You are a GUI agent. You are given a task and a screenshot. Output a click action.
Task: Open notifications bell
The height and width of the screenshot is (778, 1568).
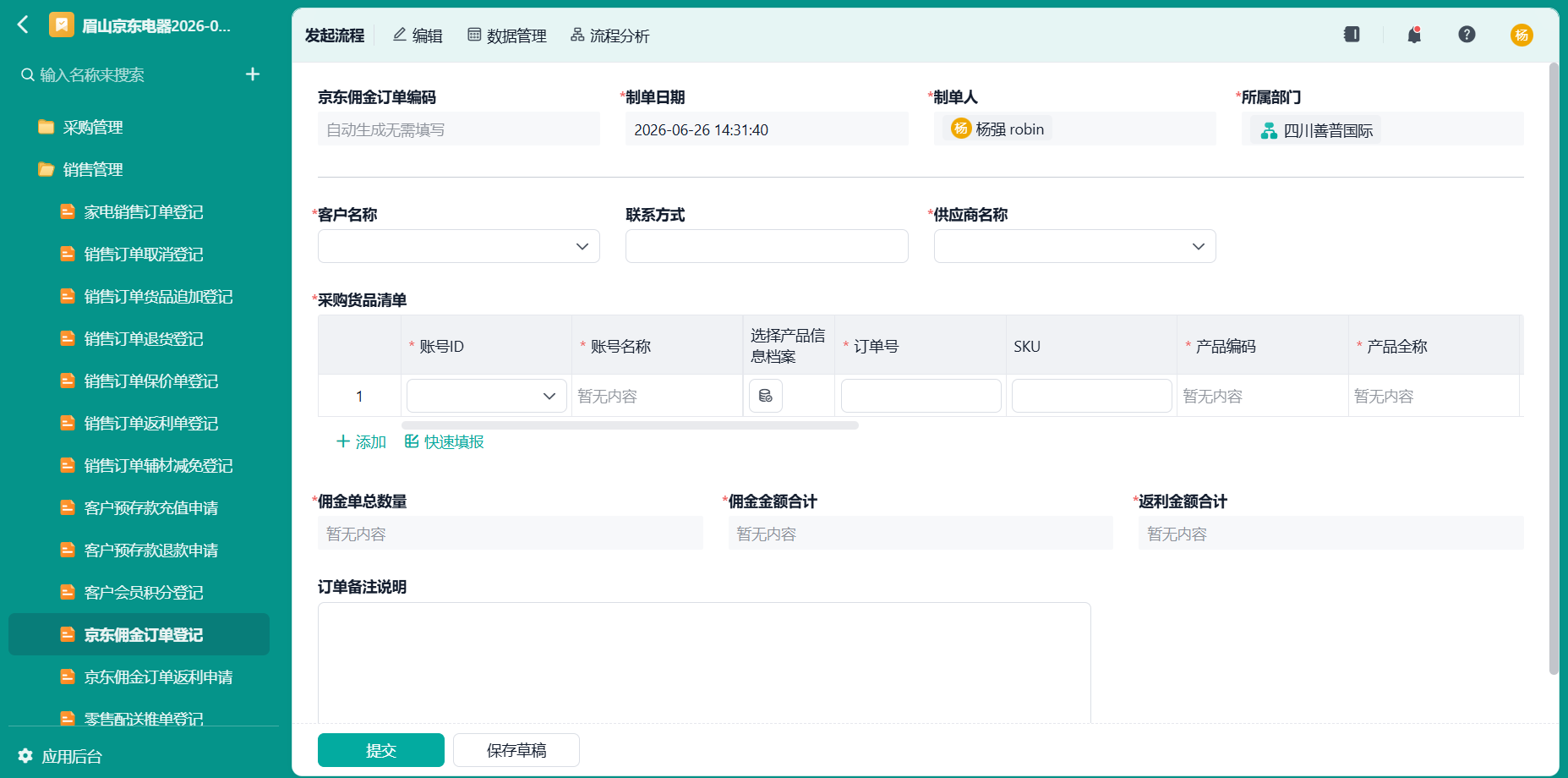1414,35
